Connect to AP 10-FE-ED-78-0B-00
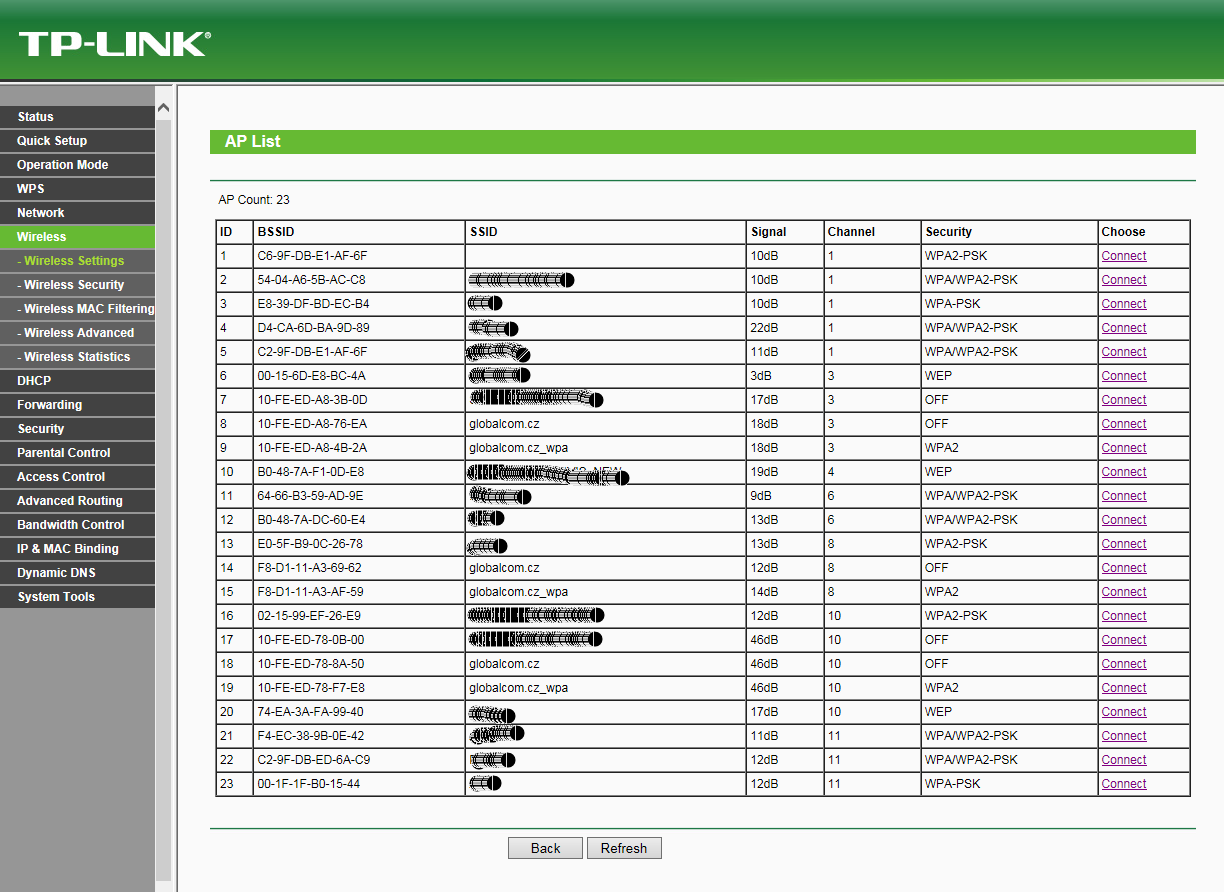This screenshot has width=1224, height=892. 1124,640
